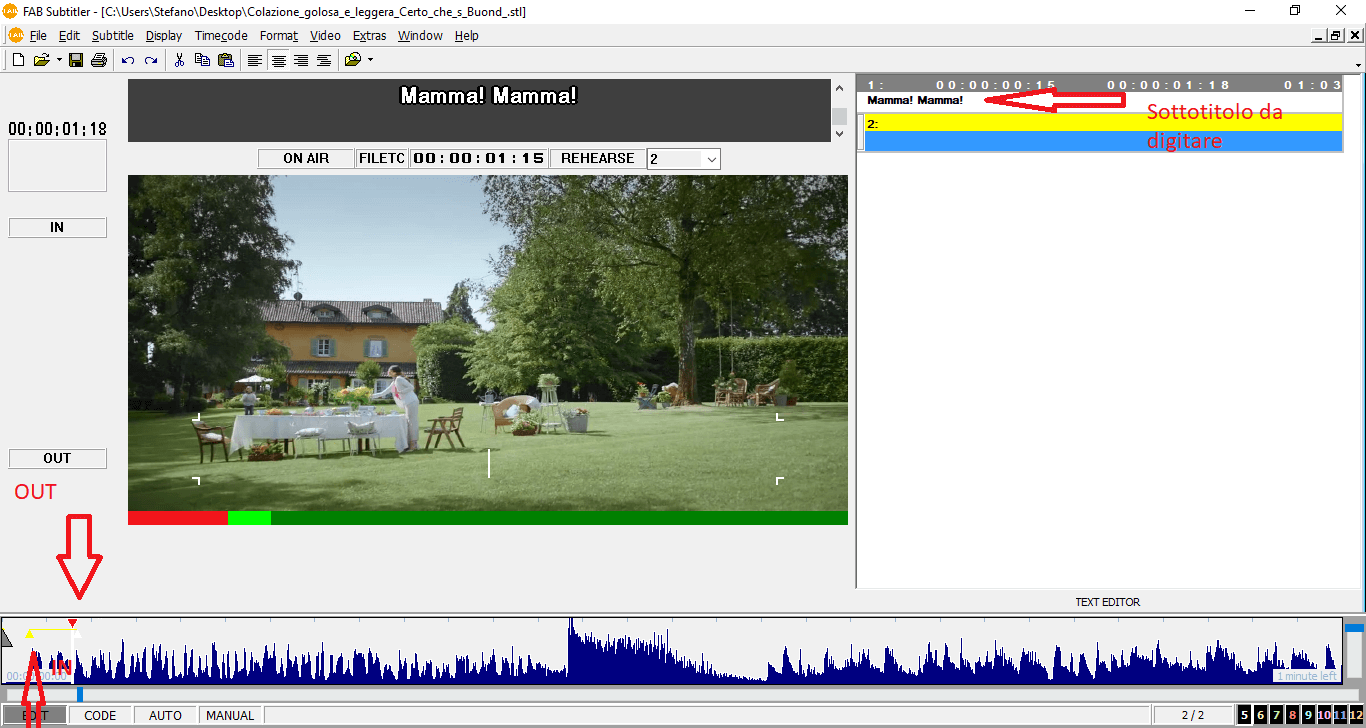Click the Copy icon in toolbar
Viewport: 1366px width, 728px height.
(x=202, y=60)
